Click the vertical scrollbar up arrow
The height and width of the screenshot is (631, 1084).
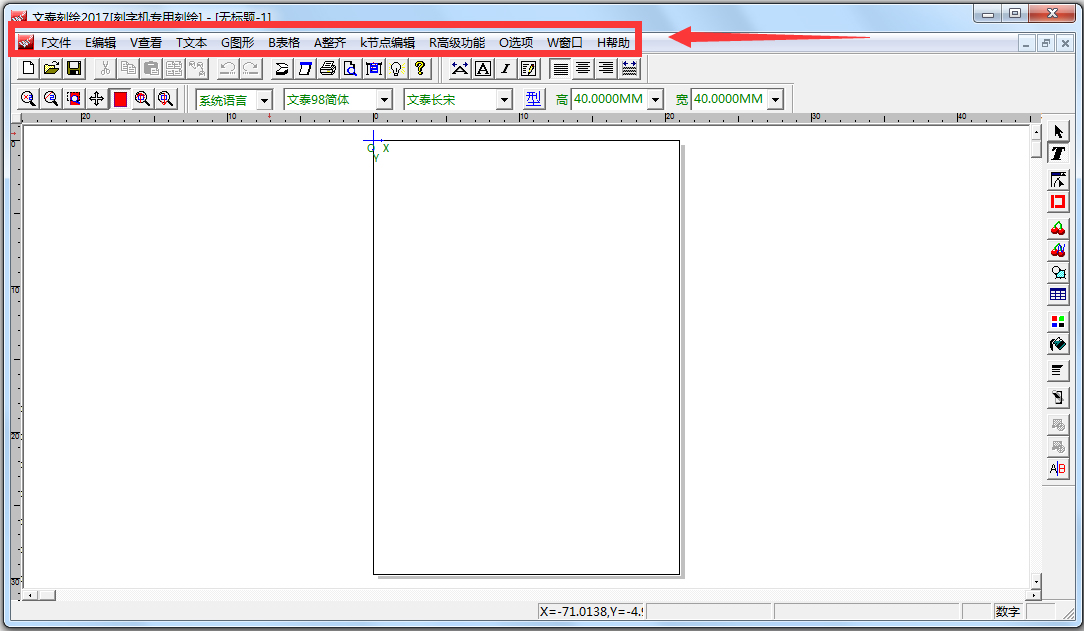click(1036, 131)
